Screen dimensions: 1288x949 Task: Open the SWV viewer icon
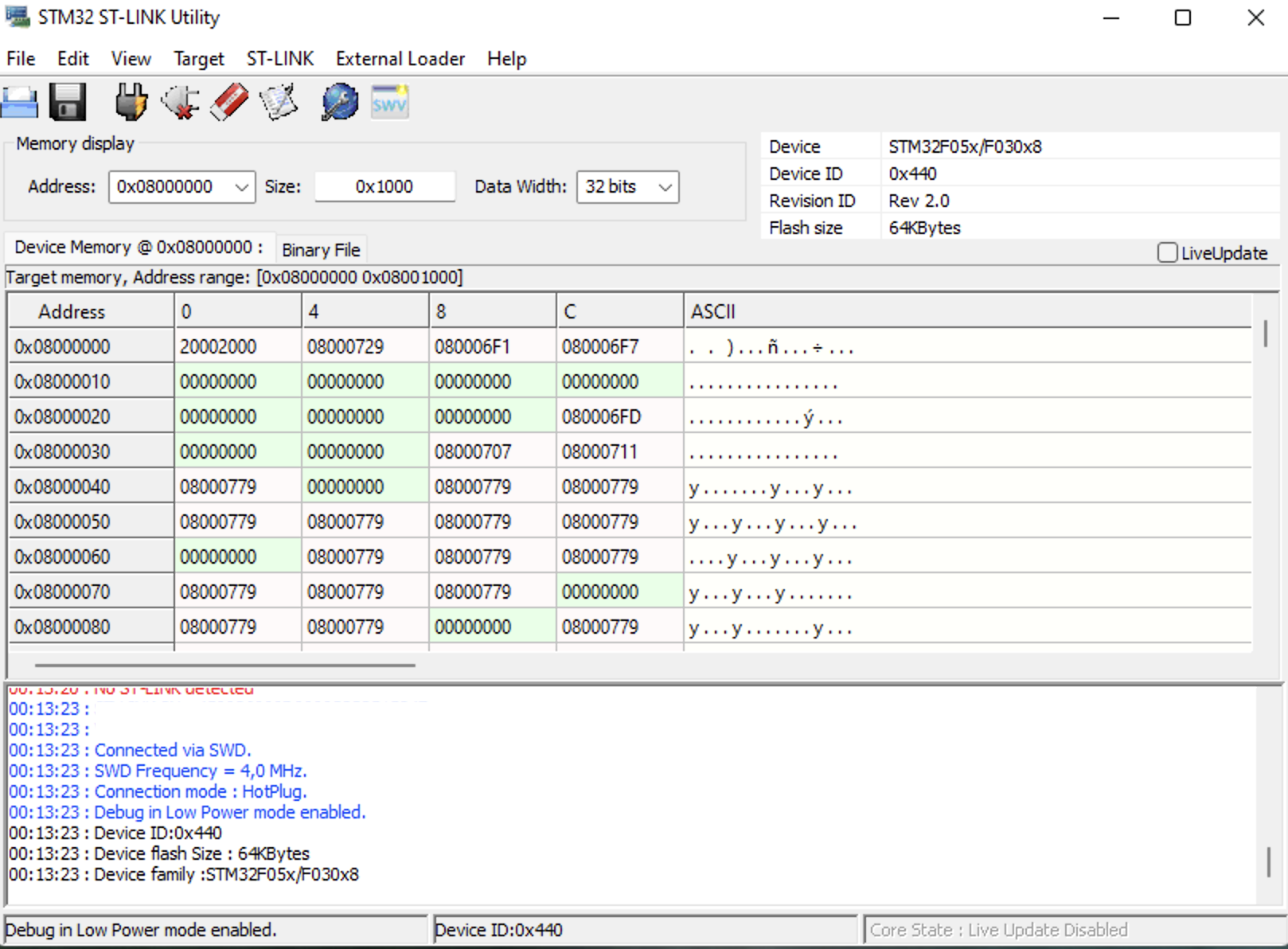click(389, 102)
